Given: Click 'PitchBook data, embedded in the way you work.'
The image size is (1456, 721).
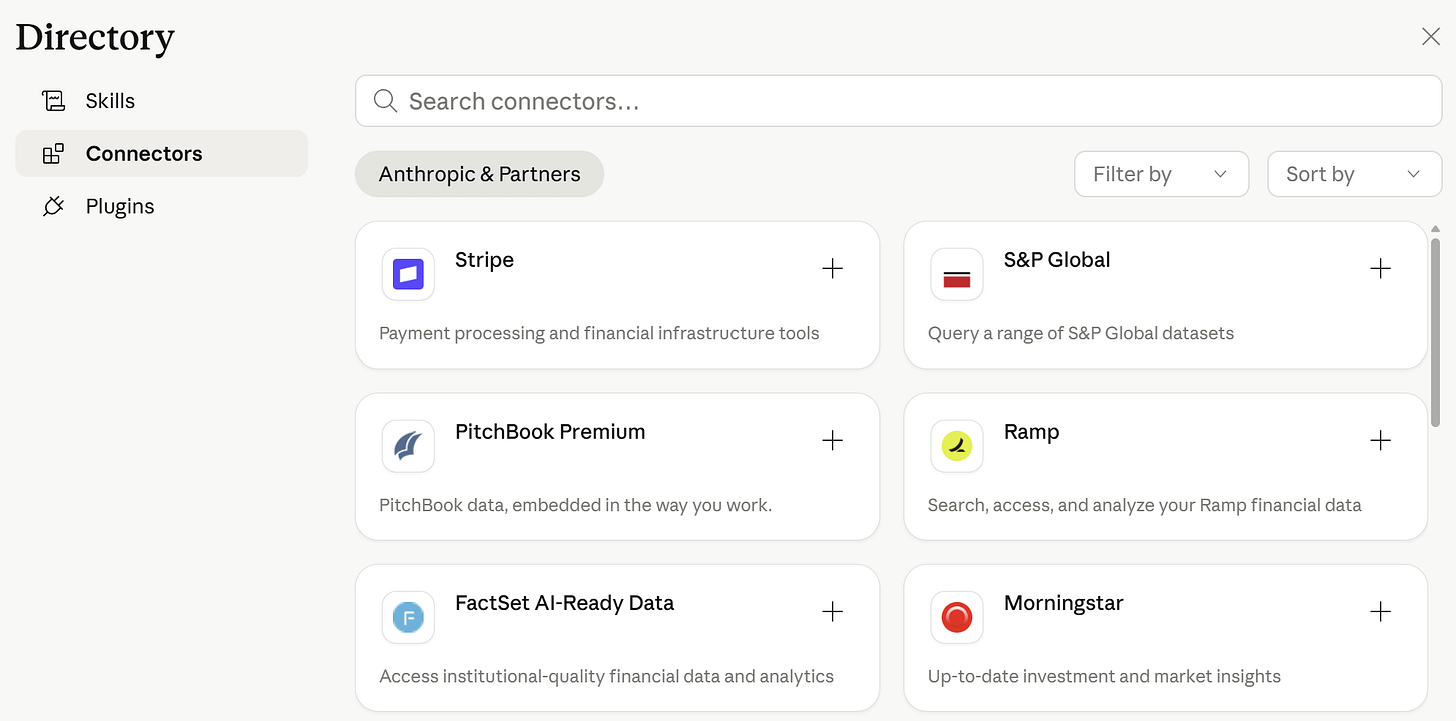Looking at the screenshot, I should point(575,505).
